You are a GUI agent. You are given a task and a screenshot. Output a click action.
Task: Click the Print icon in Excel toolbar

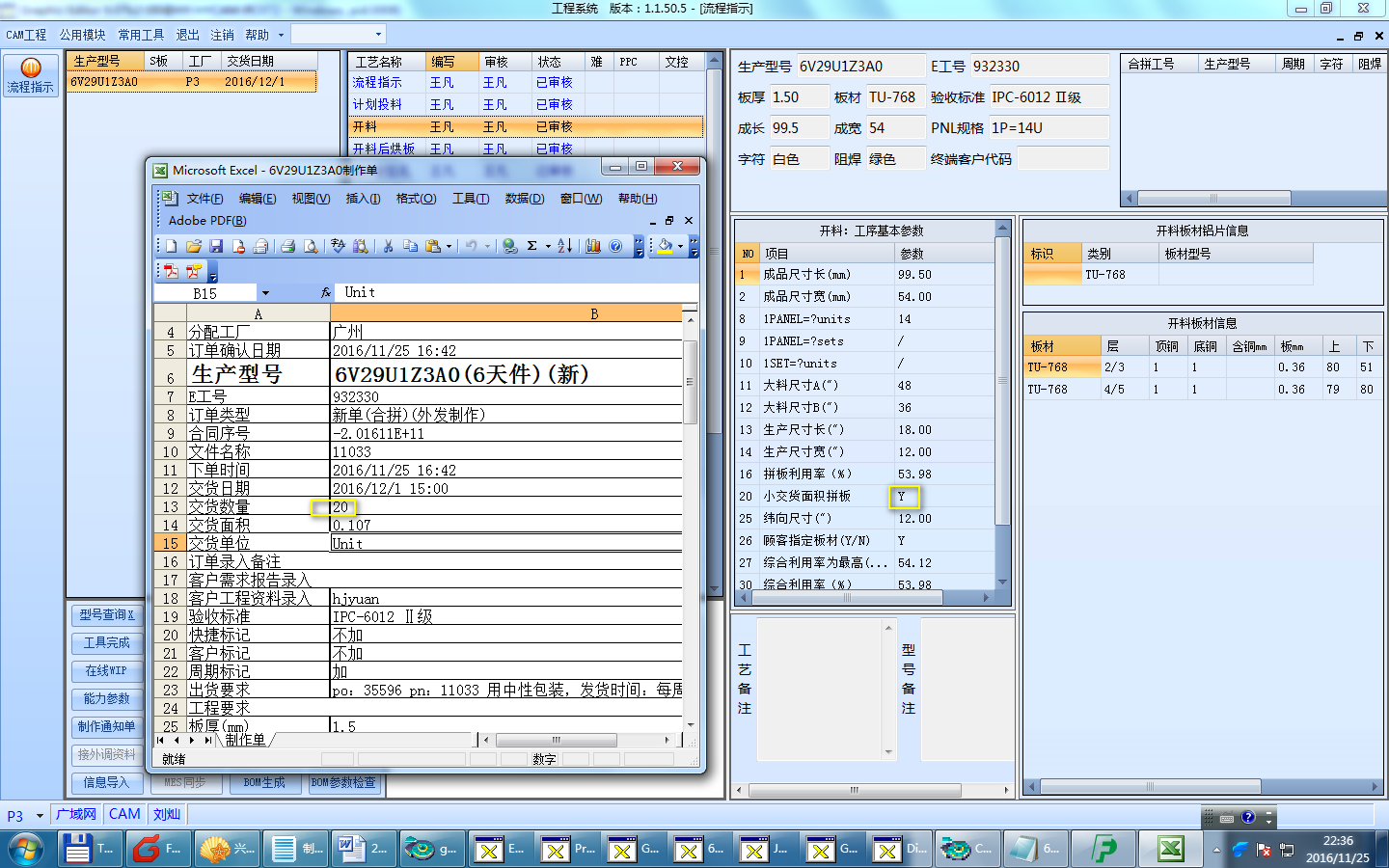(x=287, y=246)
